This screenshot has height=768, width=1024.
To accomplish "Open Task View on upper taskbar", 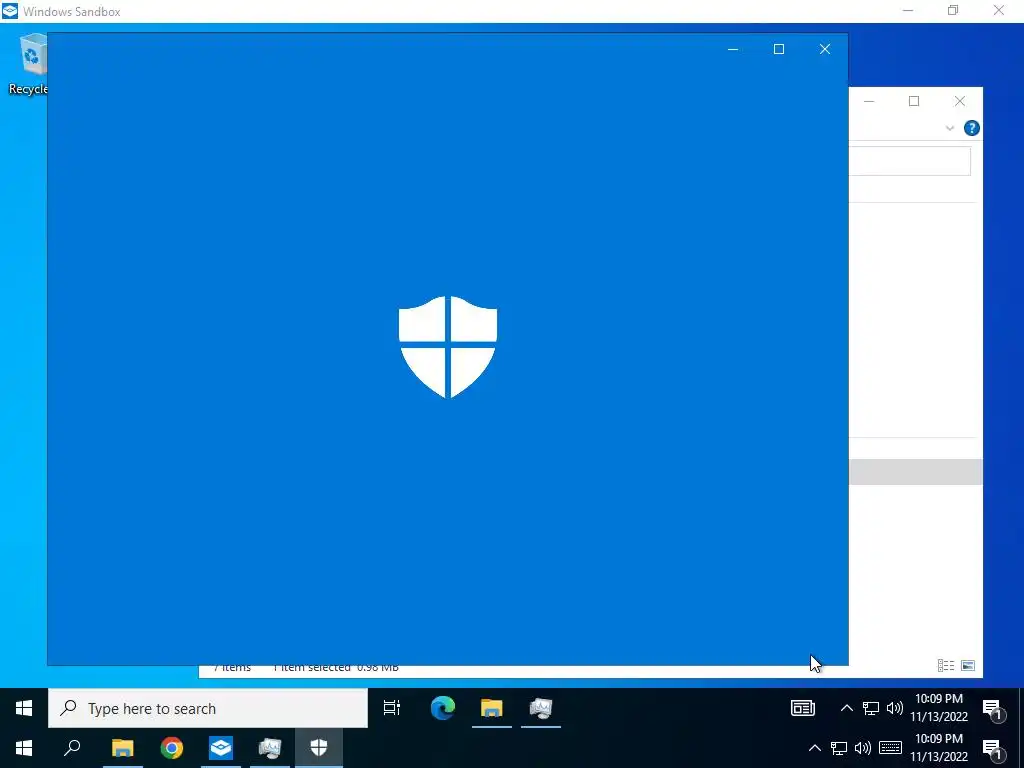I will [x=392, y=708].
